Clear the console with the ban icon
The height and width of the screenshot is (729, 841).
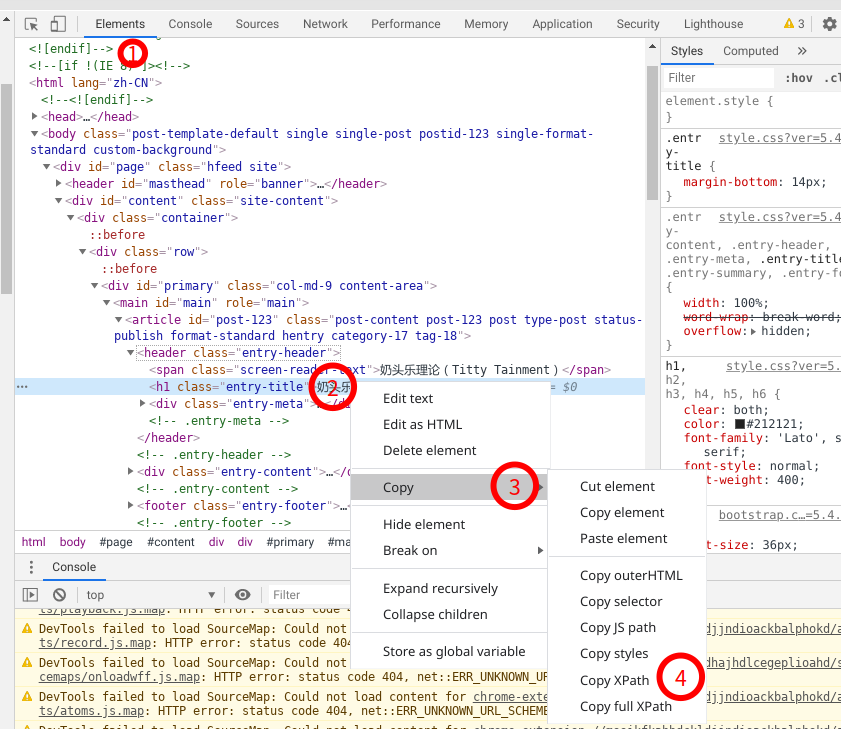(60, 595)
